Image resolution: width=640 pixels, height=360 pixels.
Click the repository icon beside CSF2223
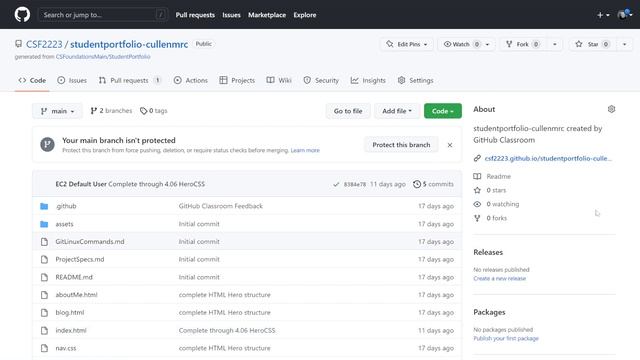(18, 44)
